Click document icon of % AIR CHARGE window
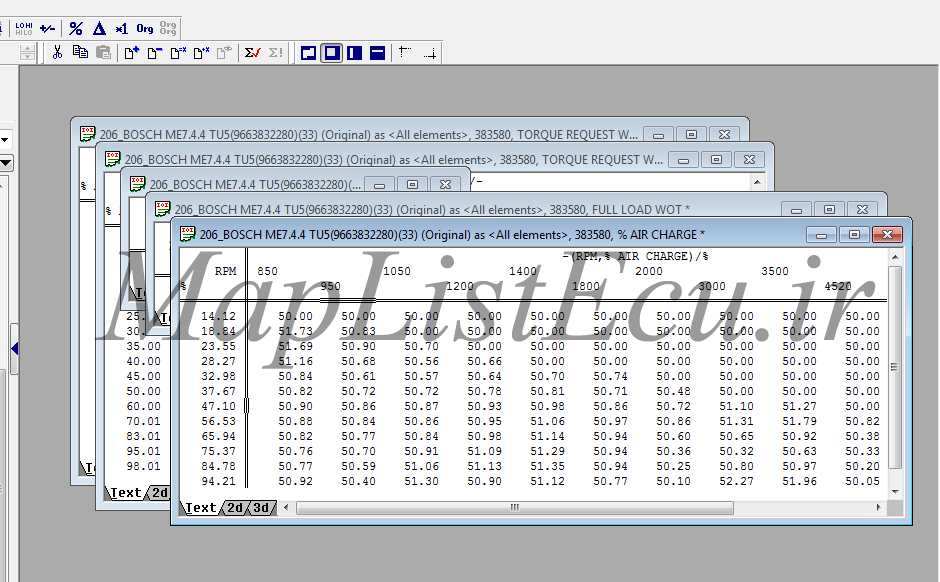The width and height of the screenshot is (940, 582). tap(188, 234)
